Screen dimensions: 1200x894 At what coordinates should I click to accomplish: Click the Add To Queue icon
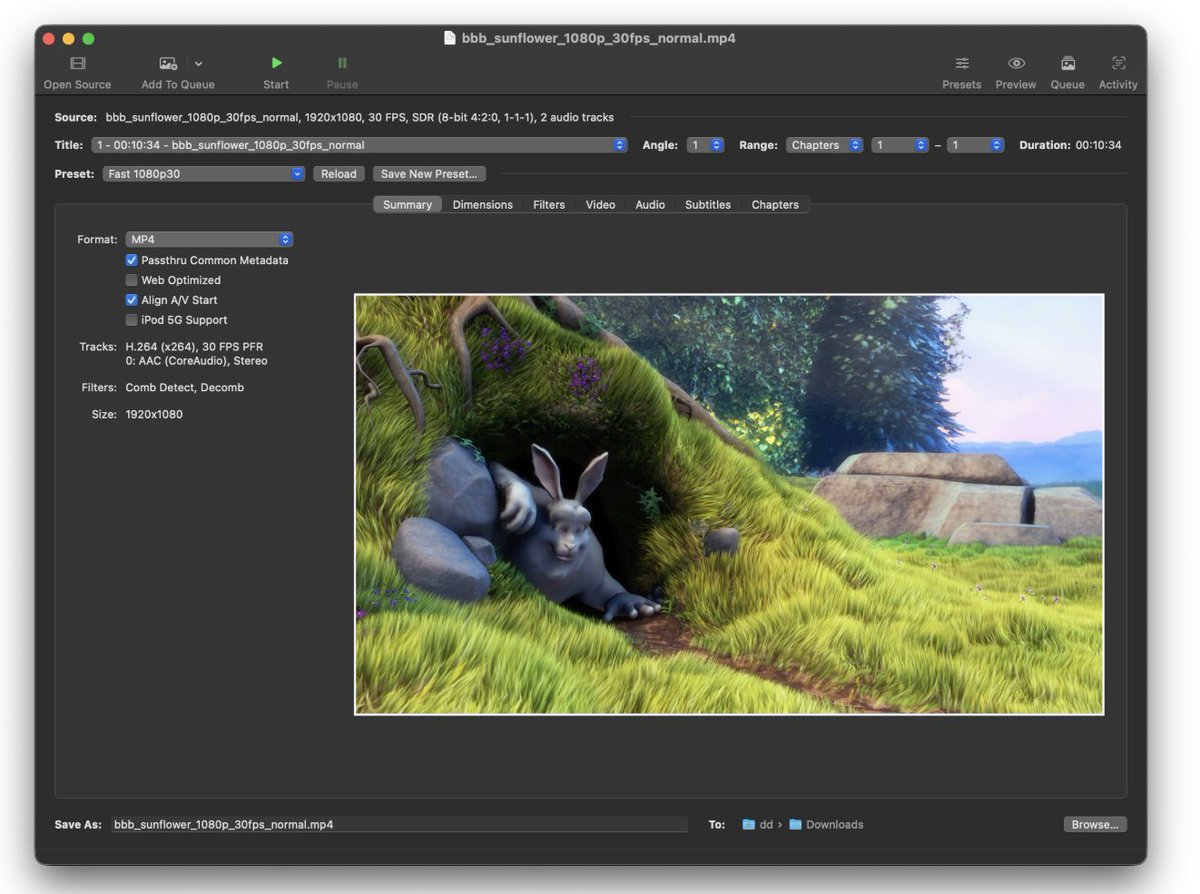pos(168,64)
